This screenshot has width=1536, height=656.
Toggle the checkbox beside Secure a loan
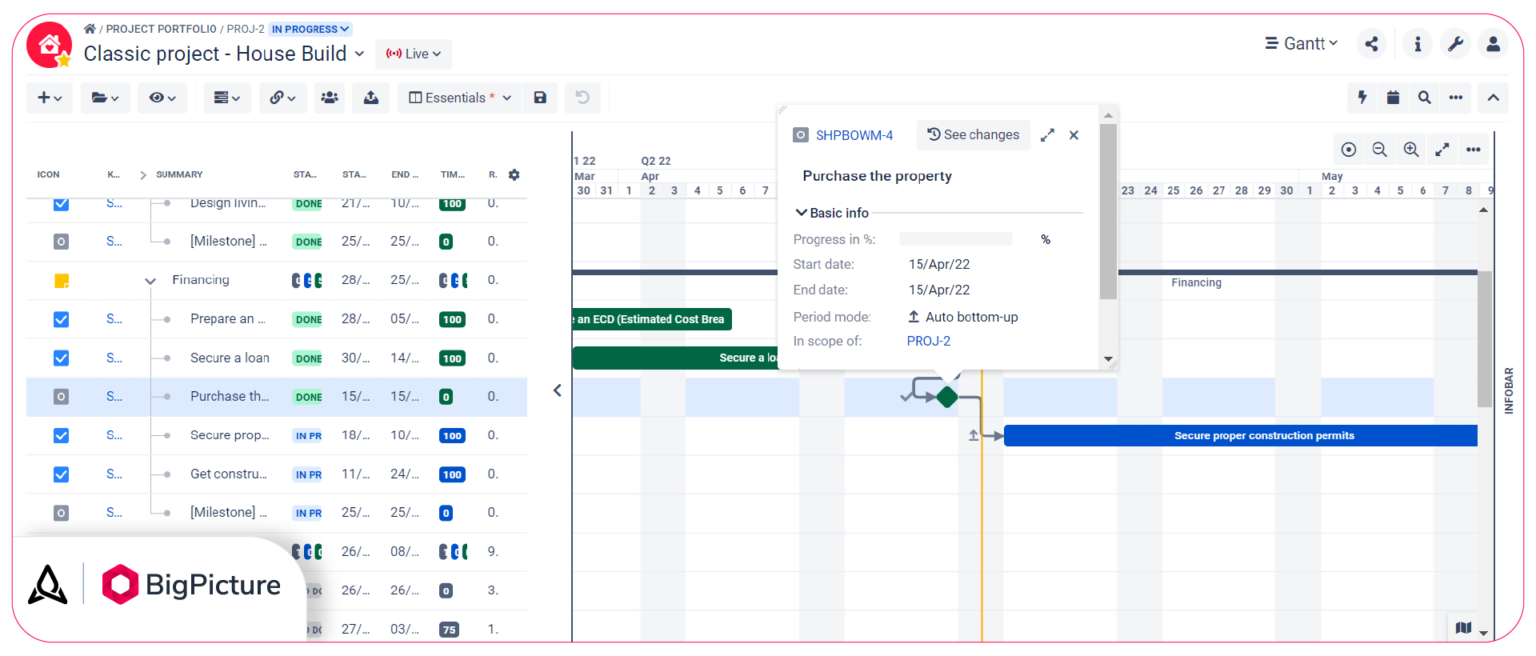[x=61, y=357]
